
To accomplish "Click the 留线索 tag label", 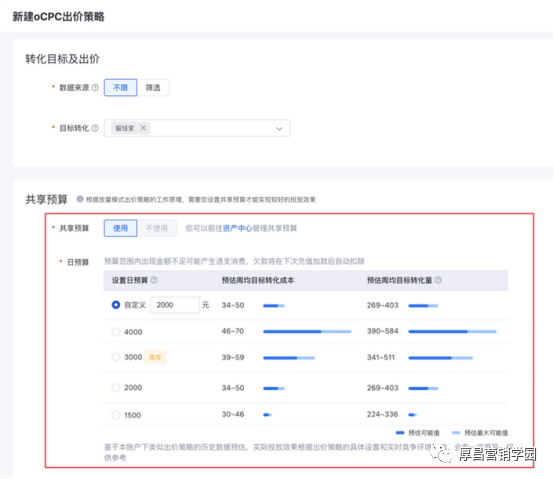I will (125, 128).
